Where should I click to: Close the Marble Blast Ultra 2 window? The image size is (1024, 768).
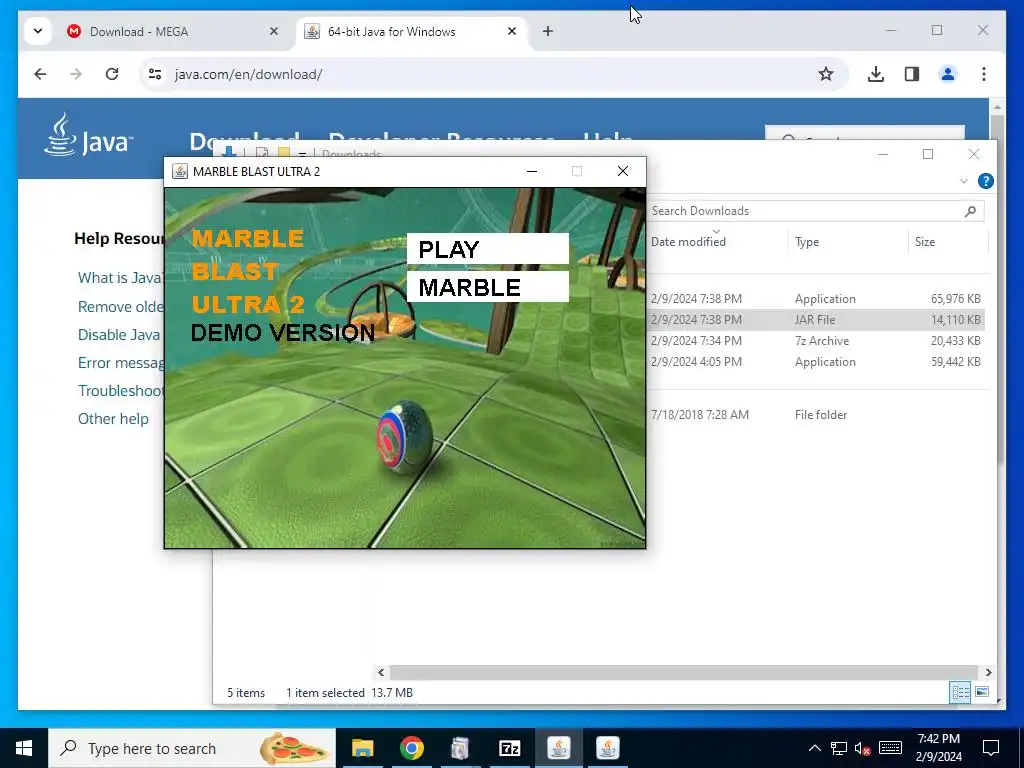pyautogui.click(x=623, y=171)
